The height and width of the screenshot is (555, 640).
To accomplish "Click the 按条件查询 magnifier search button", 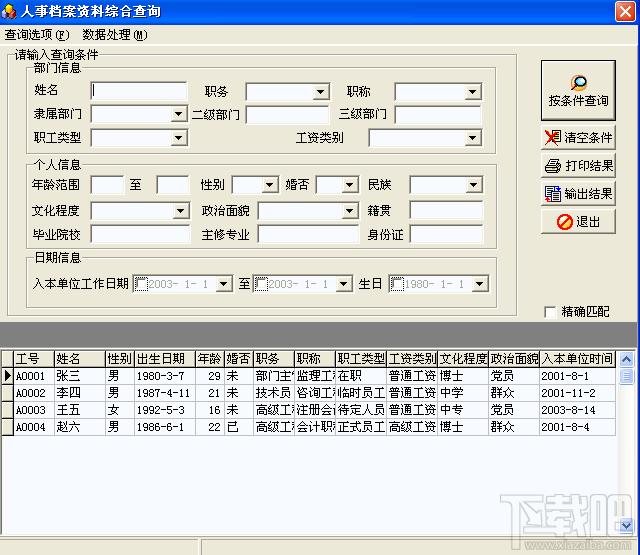I will 578,90.
